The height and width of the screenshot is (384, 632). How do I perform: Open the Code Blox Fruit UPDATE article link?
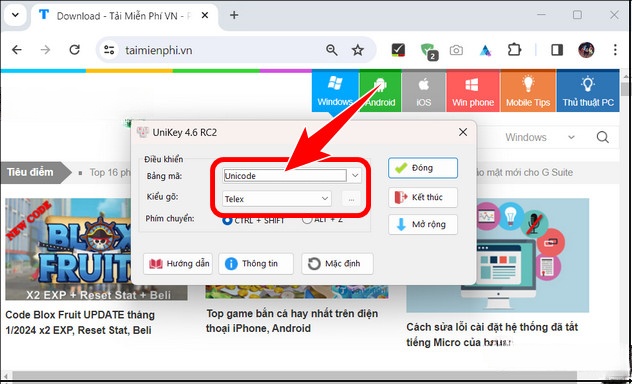[80, 322]
